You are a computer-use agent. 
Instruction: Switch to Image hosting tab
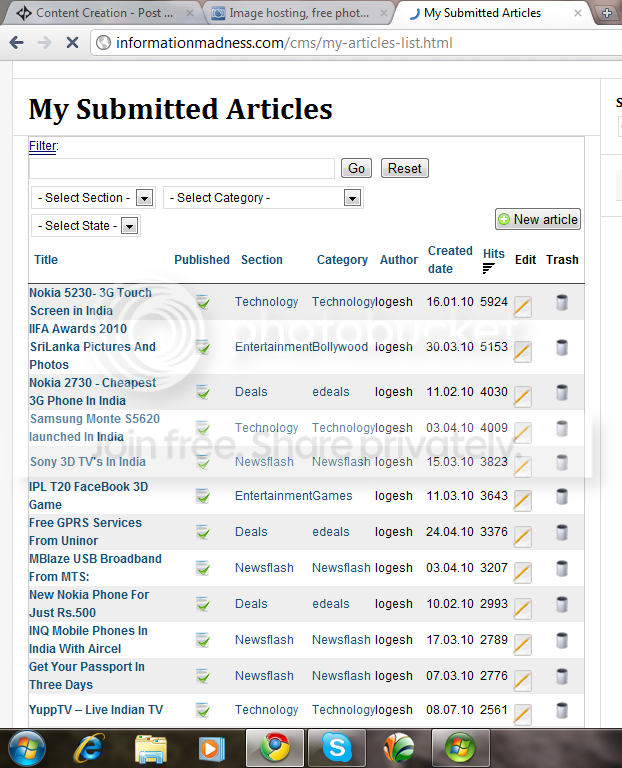(299, 13)
